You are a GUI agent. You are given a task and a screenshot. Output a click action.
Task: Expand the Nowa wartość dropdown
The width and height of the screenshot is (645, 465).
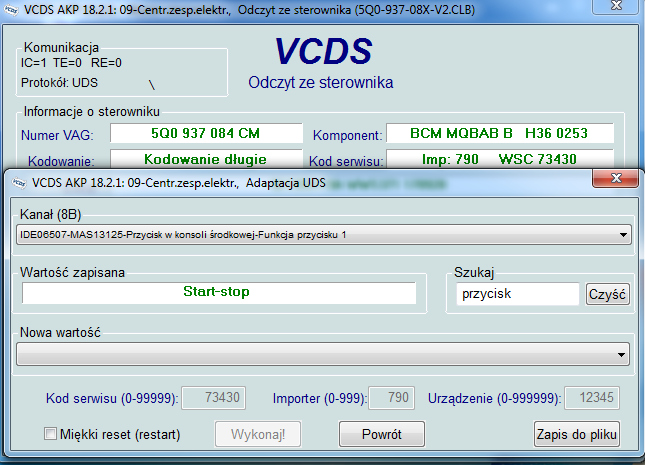coord(323,354)
